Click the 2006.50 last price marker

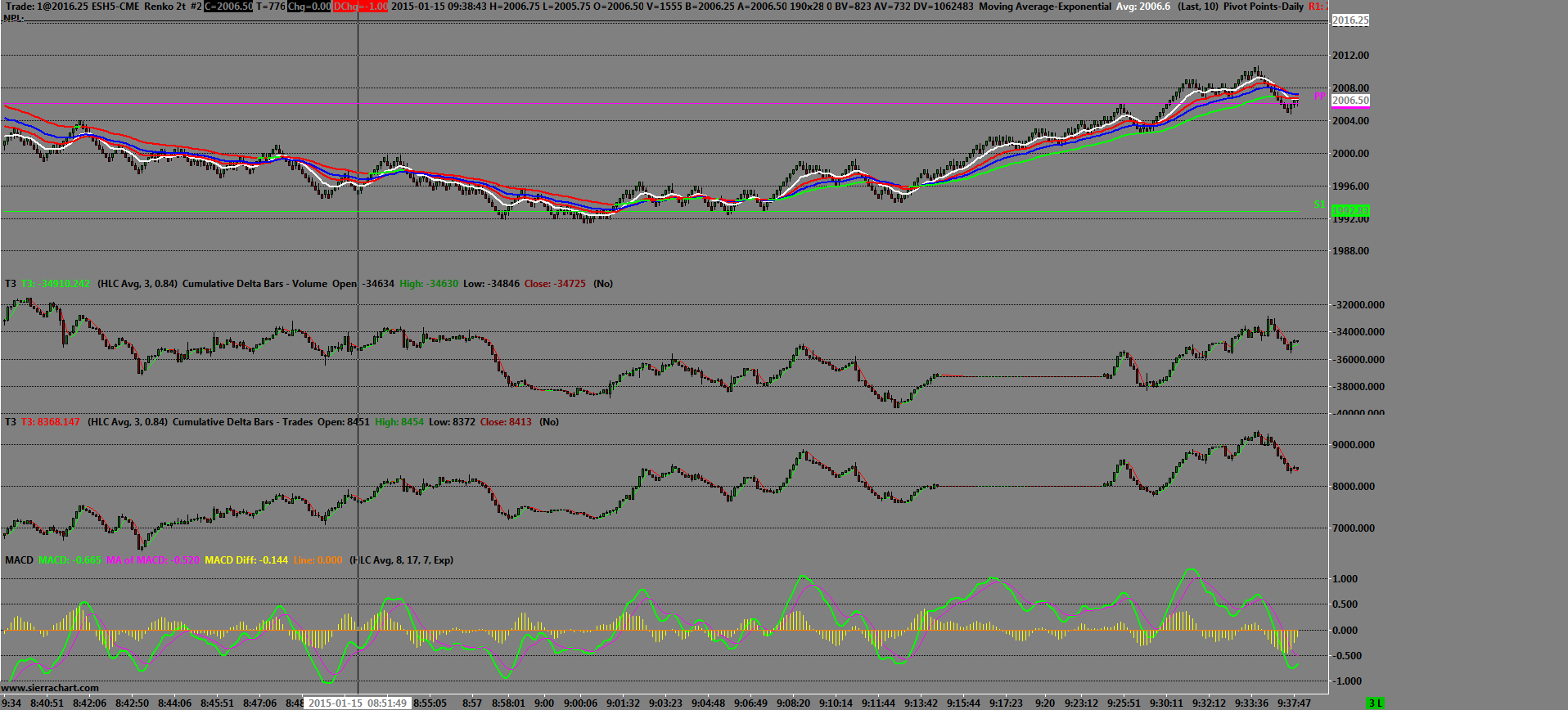click(1350, 101)
